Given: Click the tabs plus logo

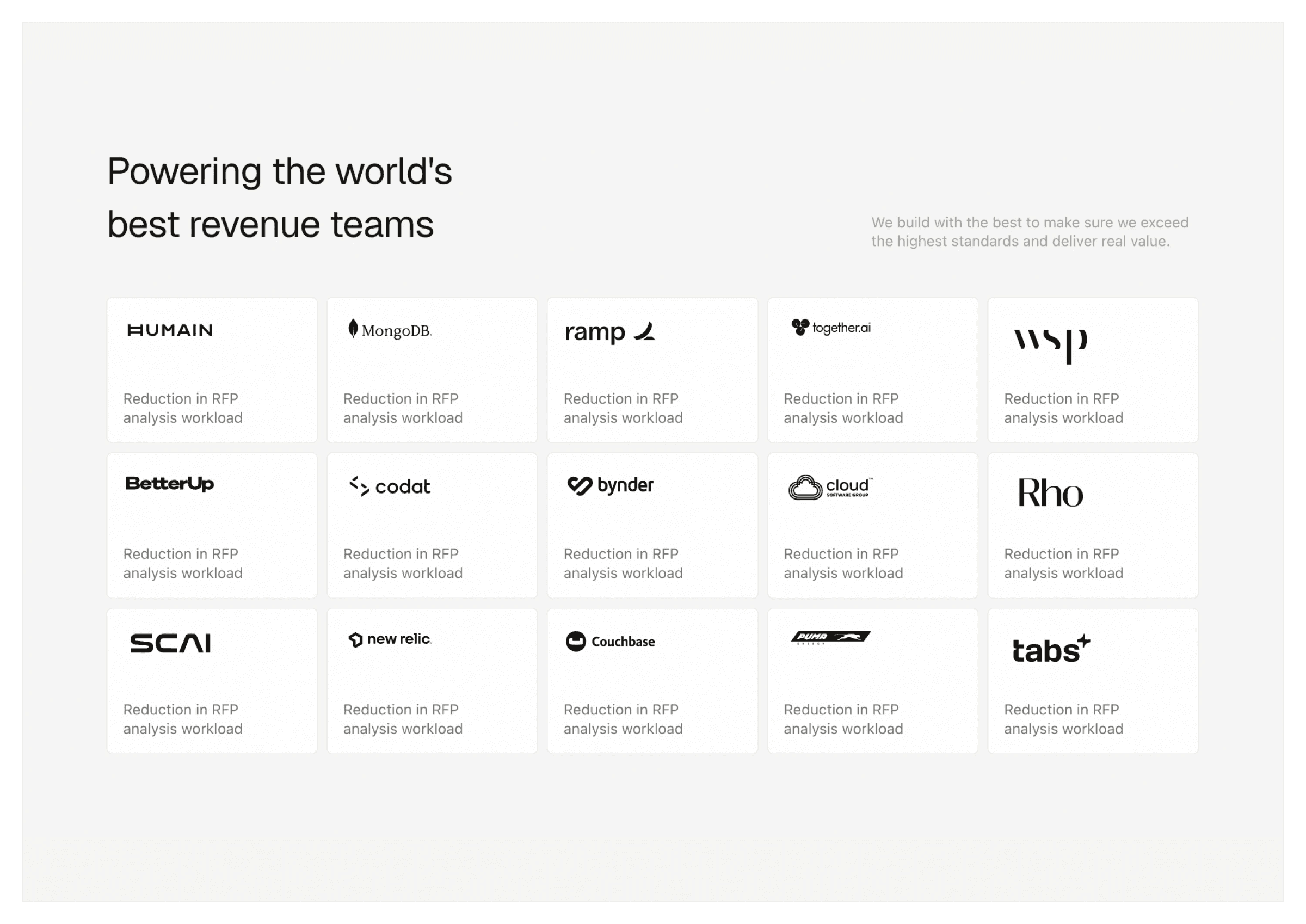Looking at the screenshot, I should pos(1051,649).
